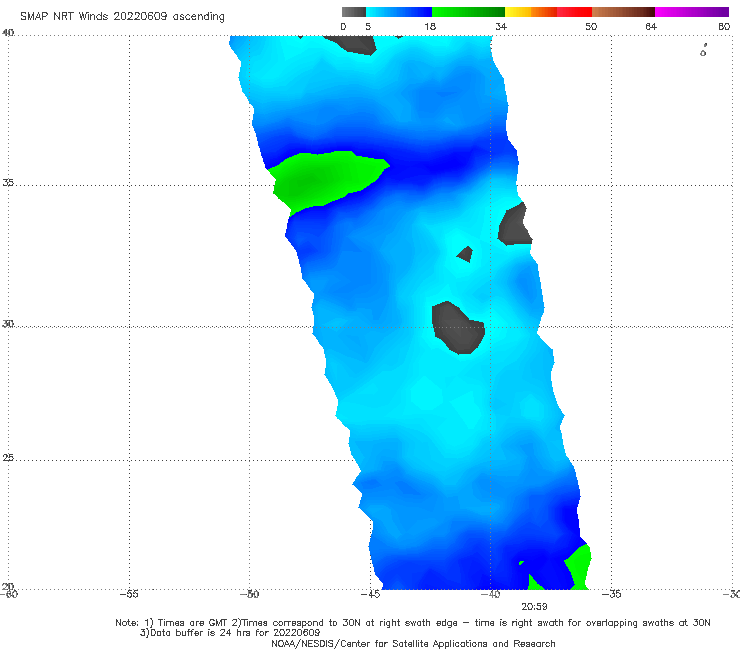740x650 pixels.
Task: Click the latitude label '35'
Action: tap(8, 182)
